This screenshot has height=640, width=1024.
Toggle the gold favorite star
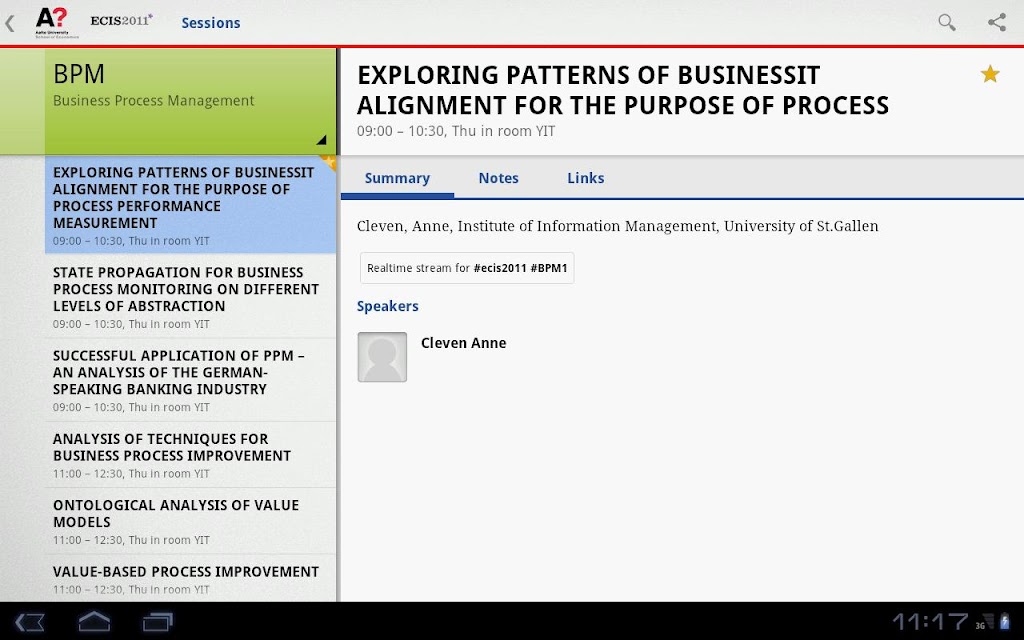990,74
